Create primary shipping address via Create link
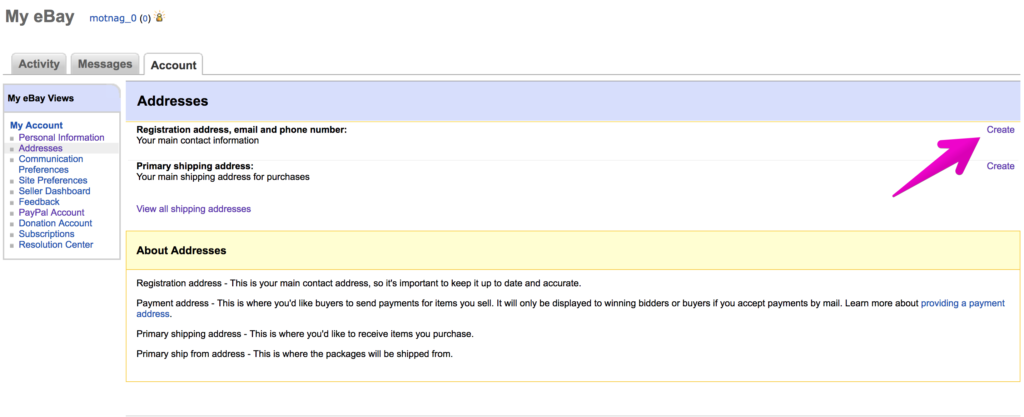 pyautogui.click(x=1000, y=166)
